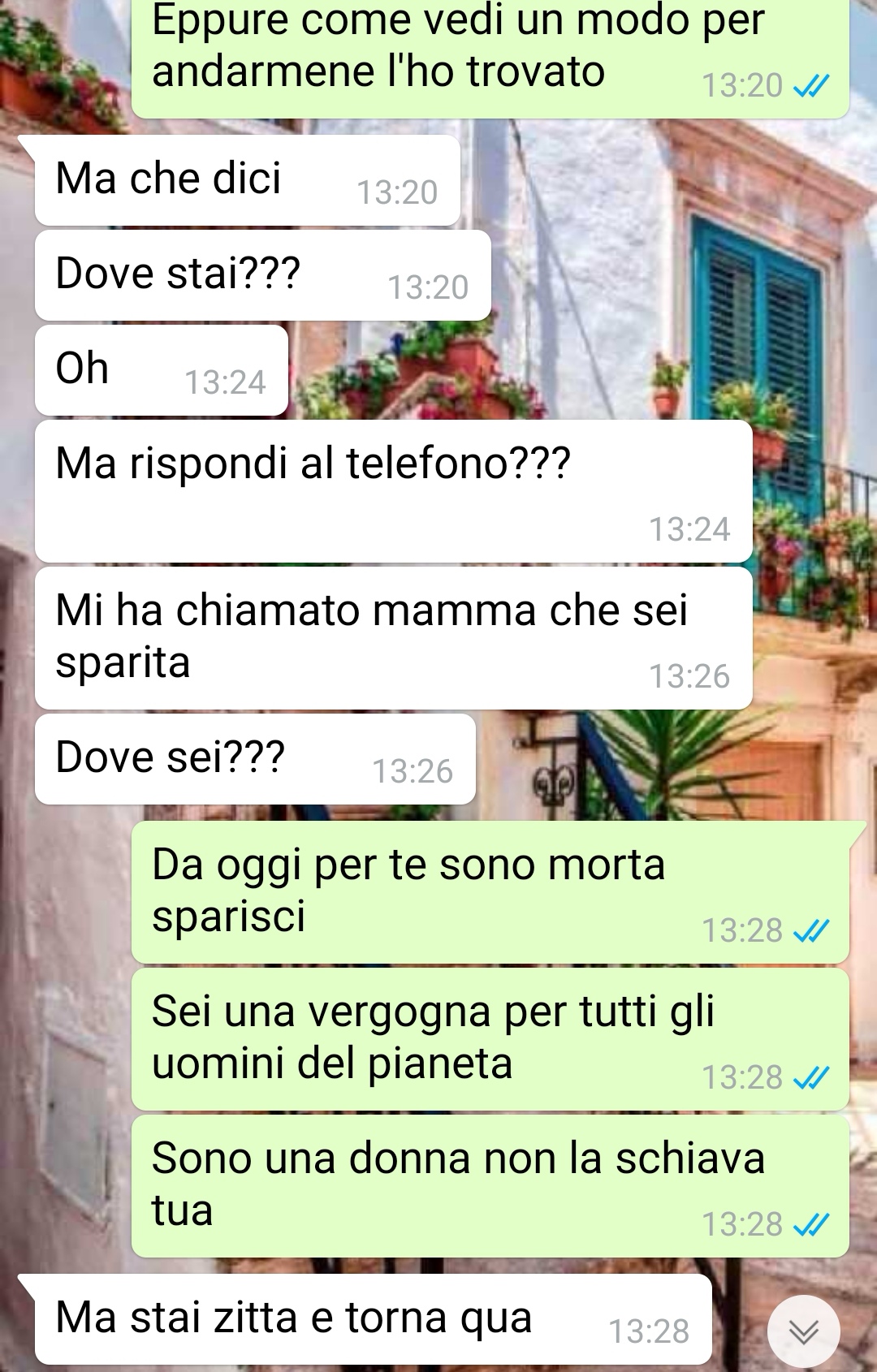Select the 'Dove stai???' message
This screenshot has height=1372, width=877.
pyautogui.click(x=263, y=275)
